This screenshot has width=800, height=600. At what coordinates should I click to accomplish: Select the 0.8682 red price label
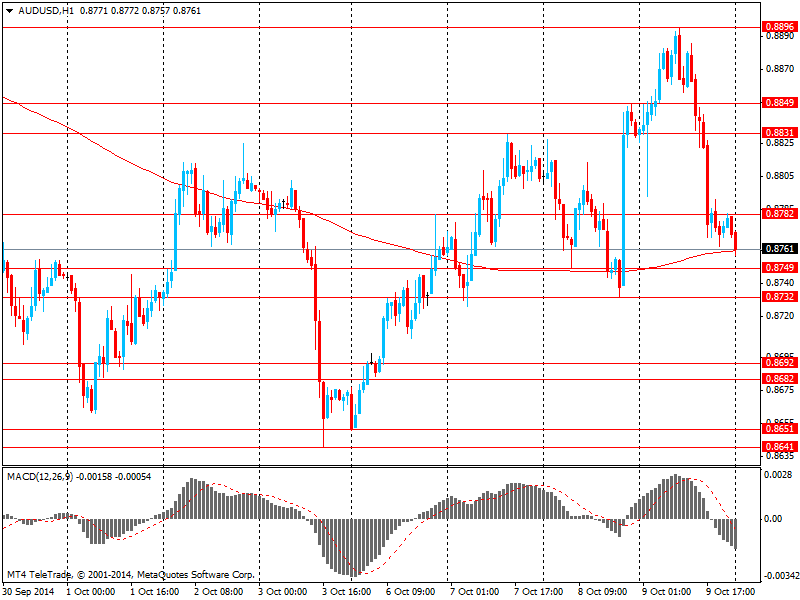pos(778,380)
